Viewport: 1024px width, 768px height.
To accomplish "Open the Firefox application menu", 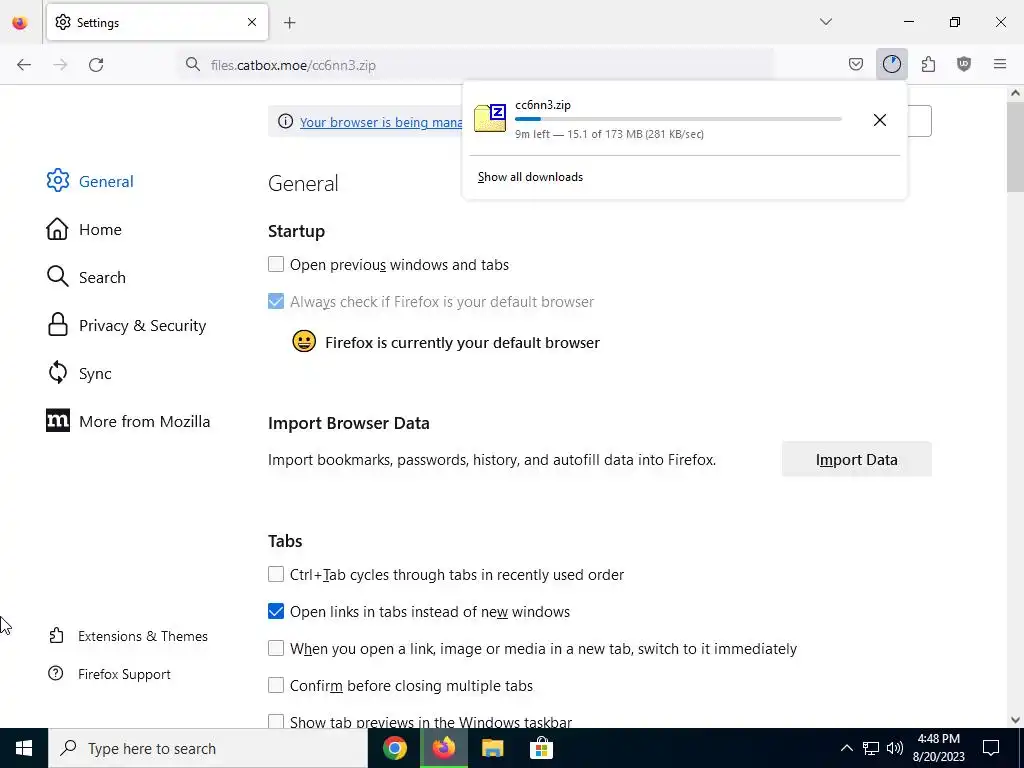I will (1000, 64).
